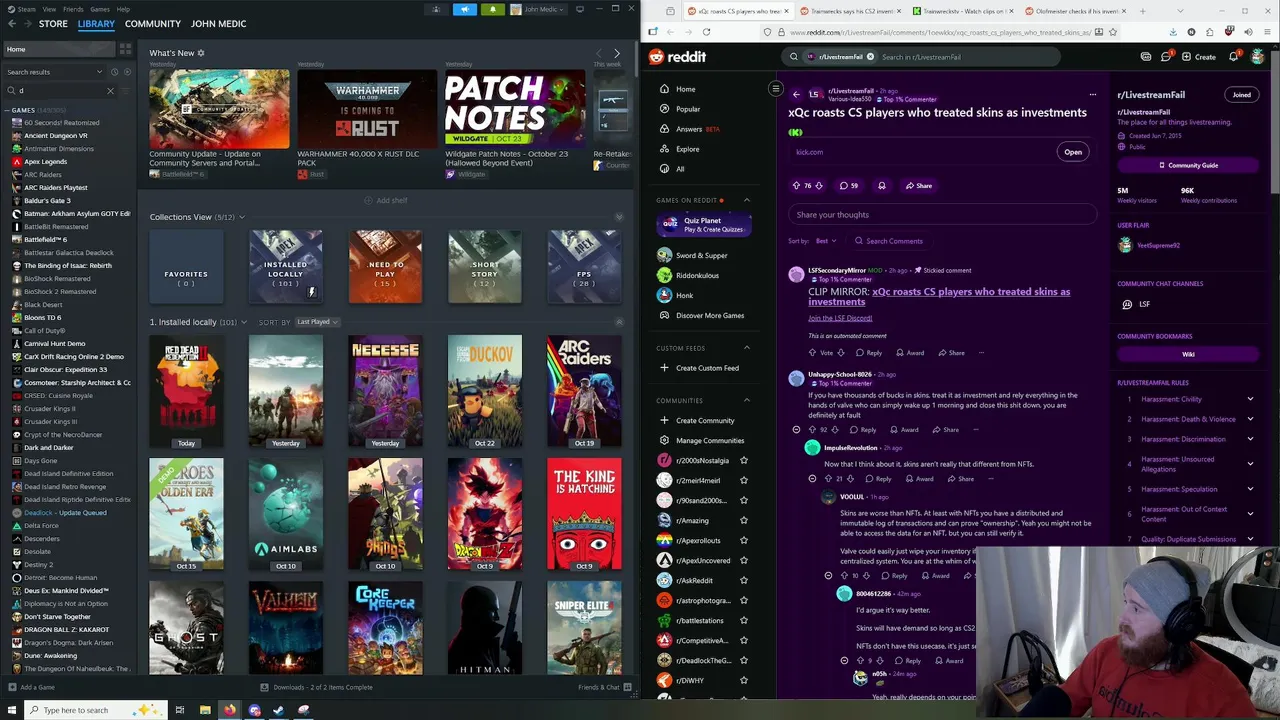Screen dimensions: 1280x720
Task: Switch Steam library to grid view icon
Action: [x=125, y=48]
